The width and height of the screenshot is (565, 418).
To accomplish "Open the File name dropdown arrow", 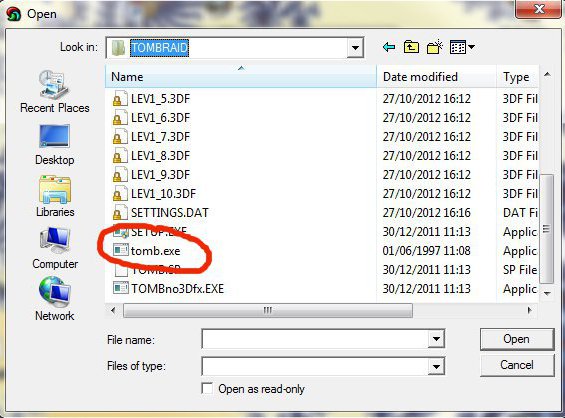I will (x=436, y=339).
